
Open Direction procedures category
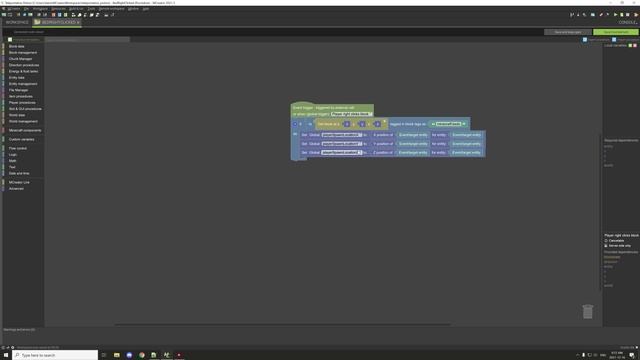pos(24,65)
